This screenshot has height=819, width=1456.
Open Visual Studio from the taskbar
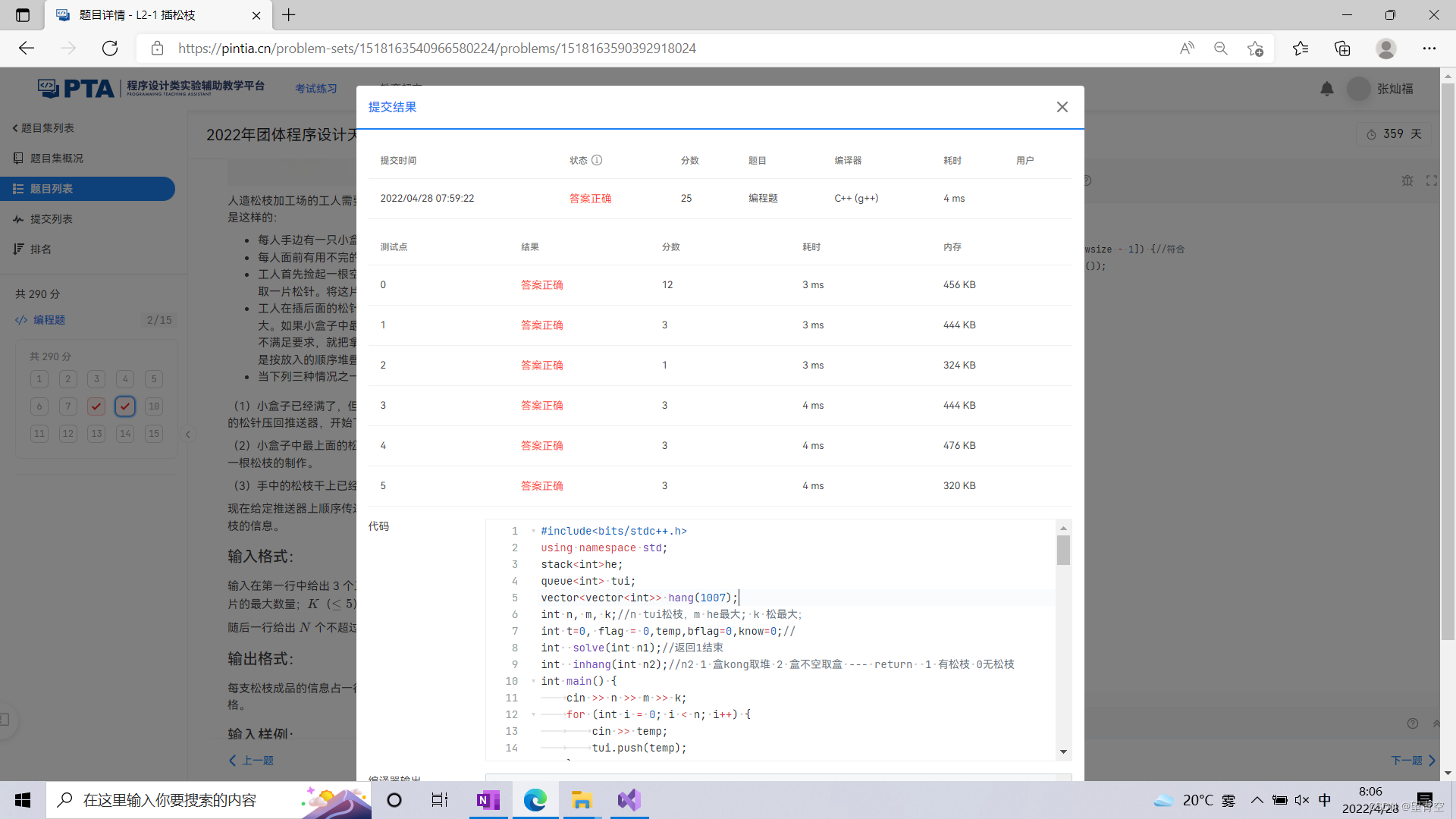click(x=629, y=800)
